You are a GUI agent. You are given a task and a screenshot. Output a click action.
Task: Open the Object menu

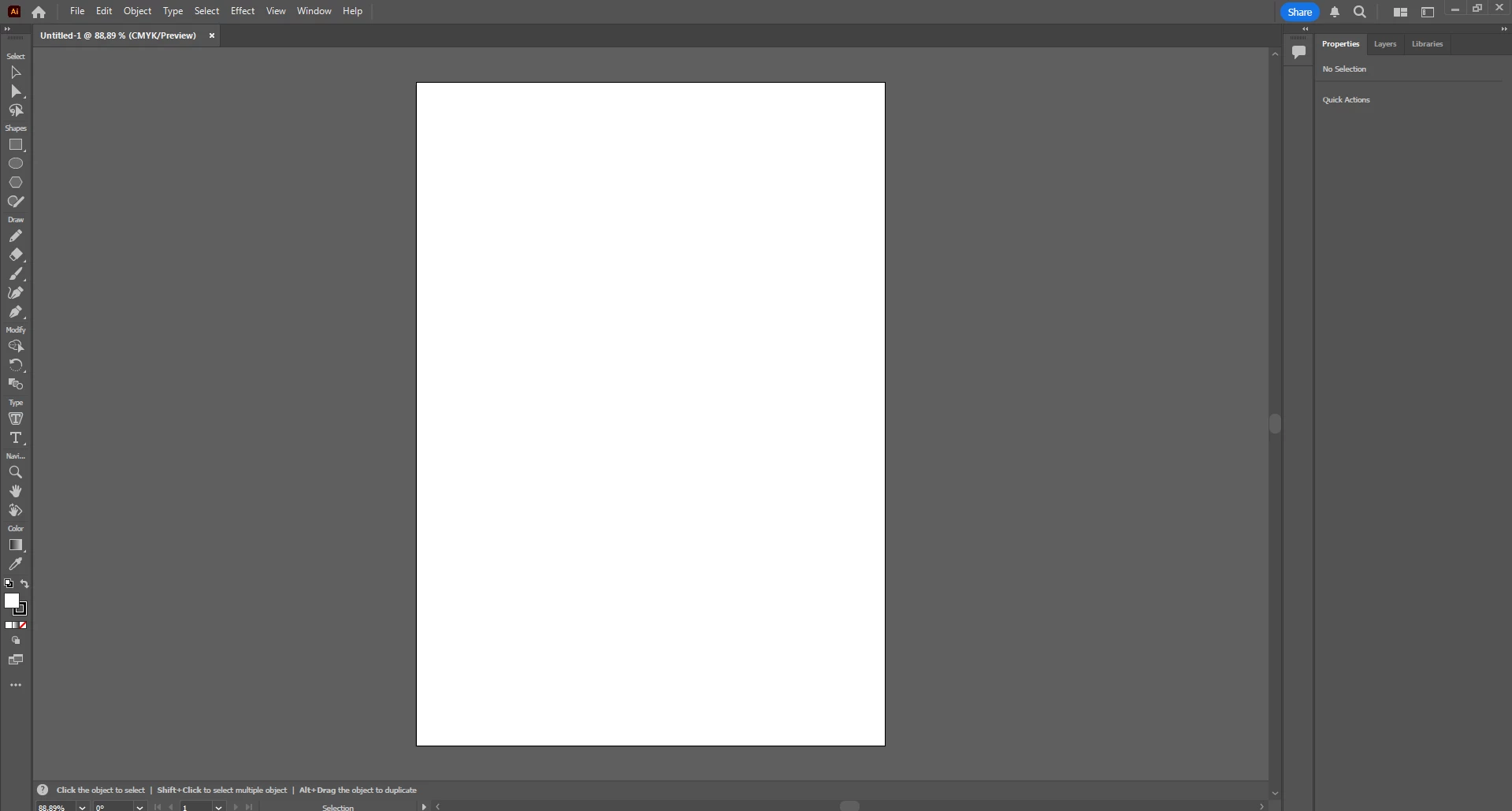[x=137, y=11]
